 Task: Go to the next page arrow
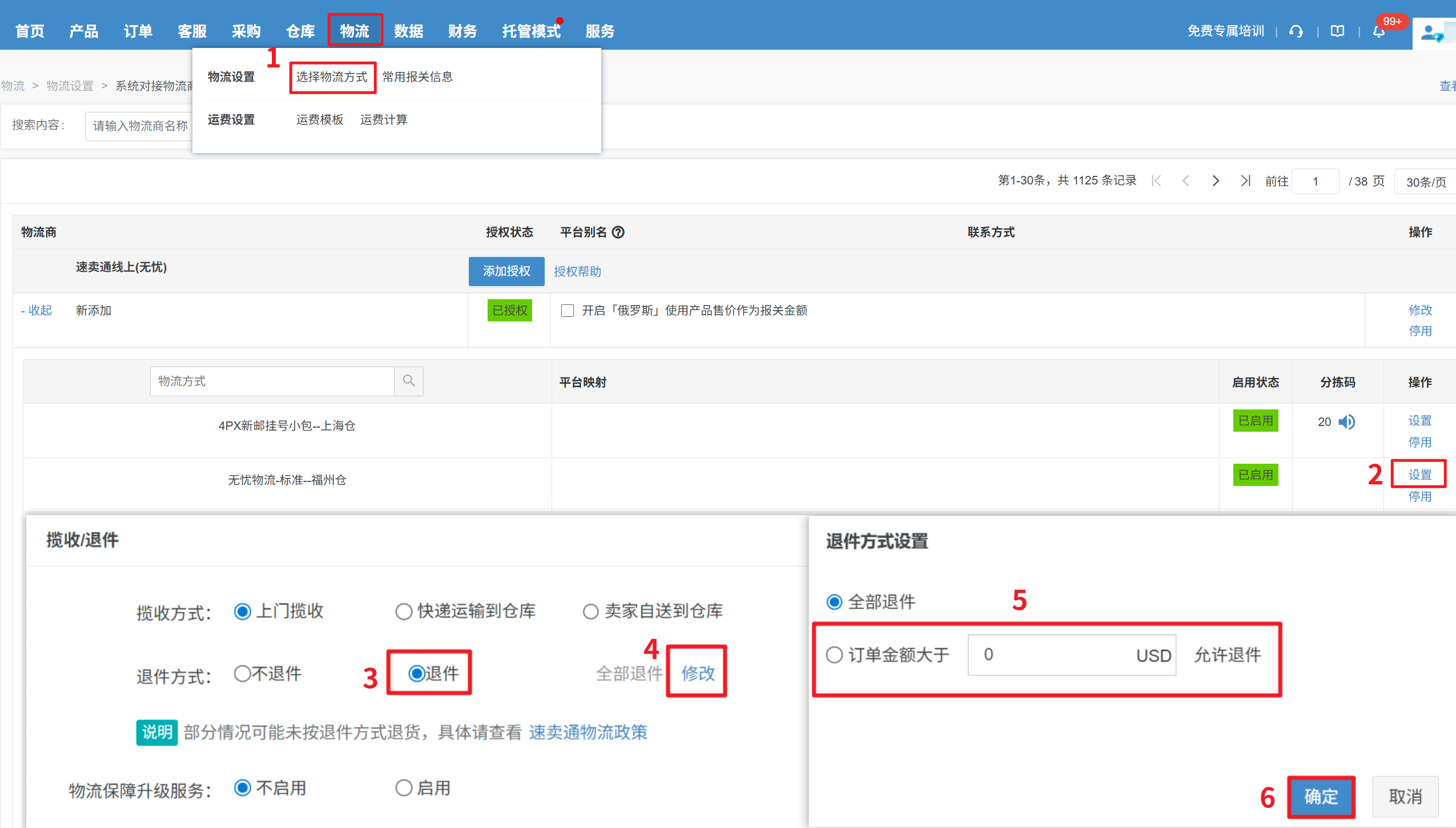coord(1216,181)
